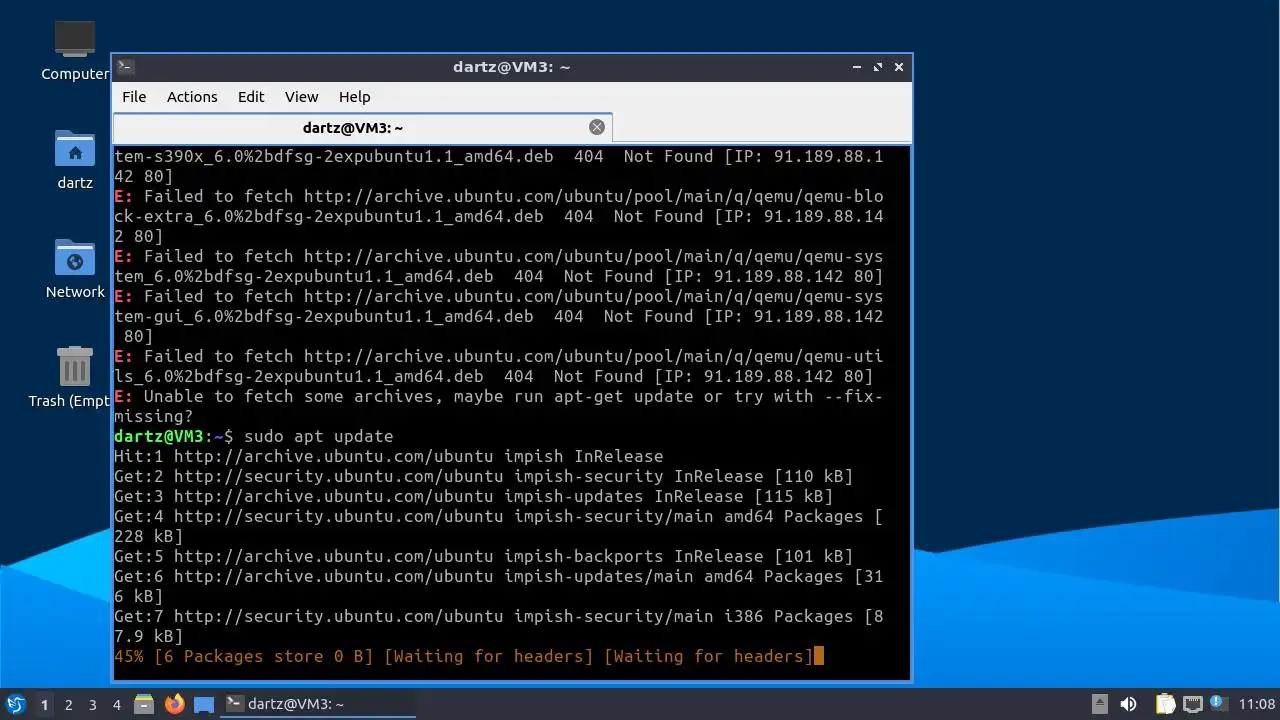Open the File menu
Viewport: 1280px width, 720px height.
tap(134, 97)
